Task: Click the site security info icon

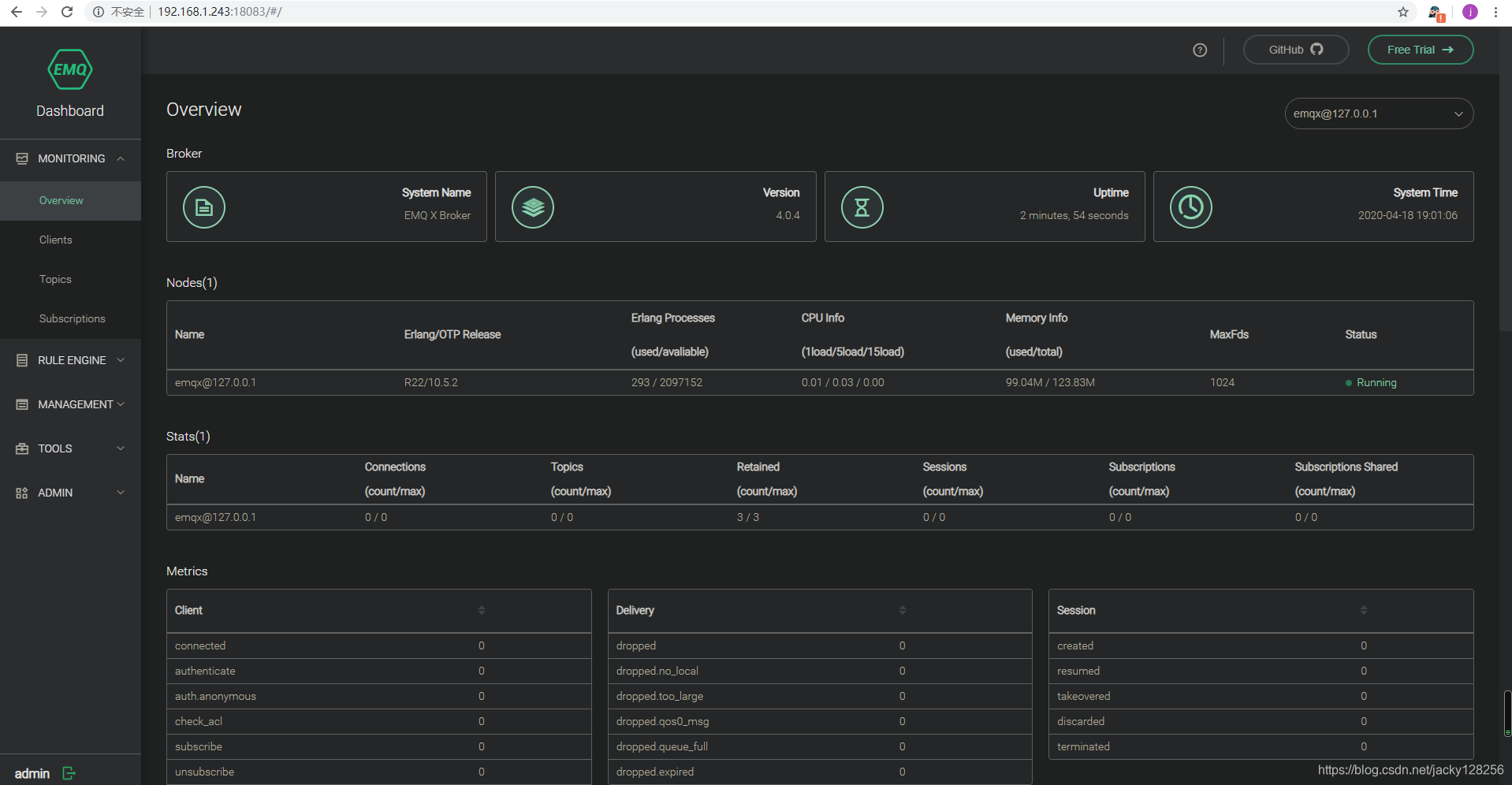Action: 99,12
